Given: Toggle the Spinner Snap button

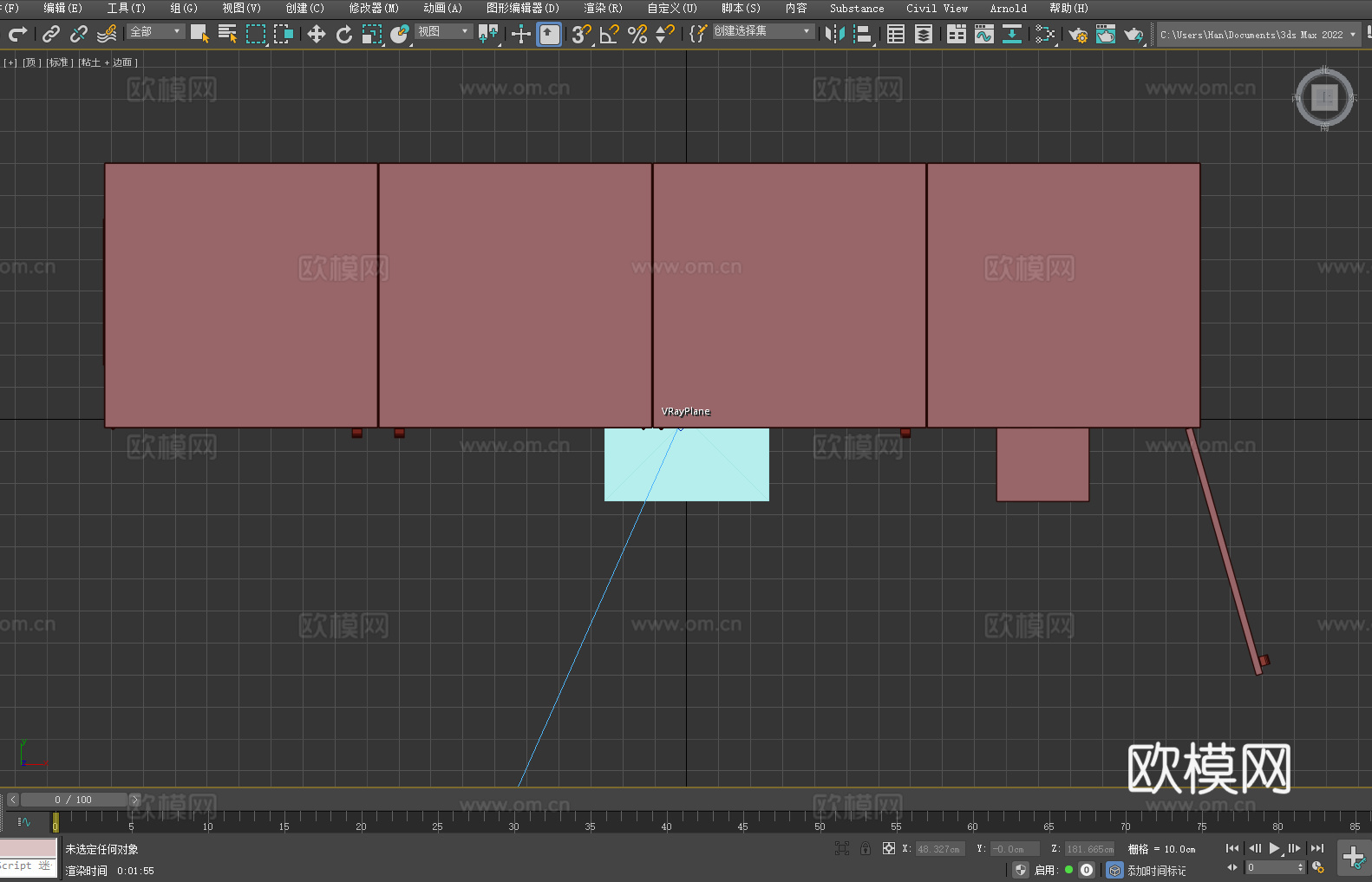Looking at the screenshot, I should click(665, 34).
